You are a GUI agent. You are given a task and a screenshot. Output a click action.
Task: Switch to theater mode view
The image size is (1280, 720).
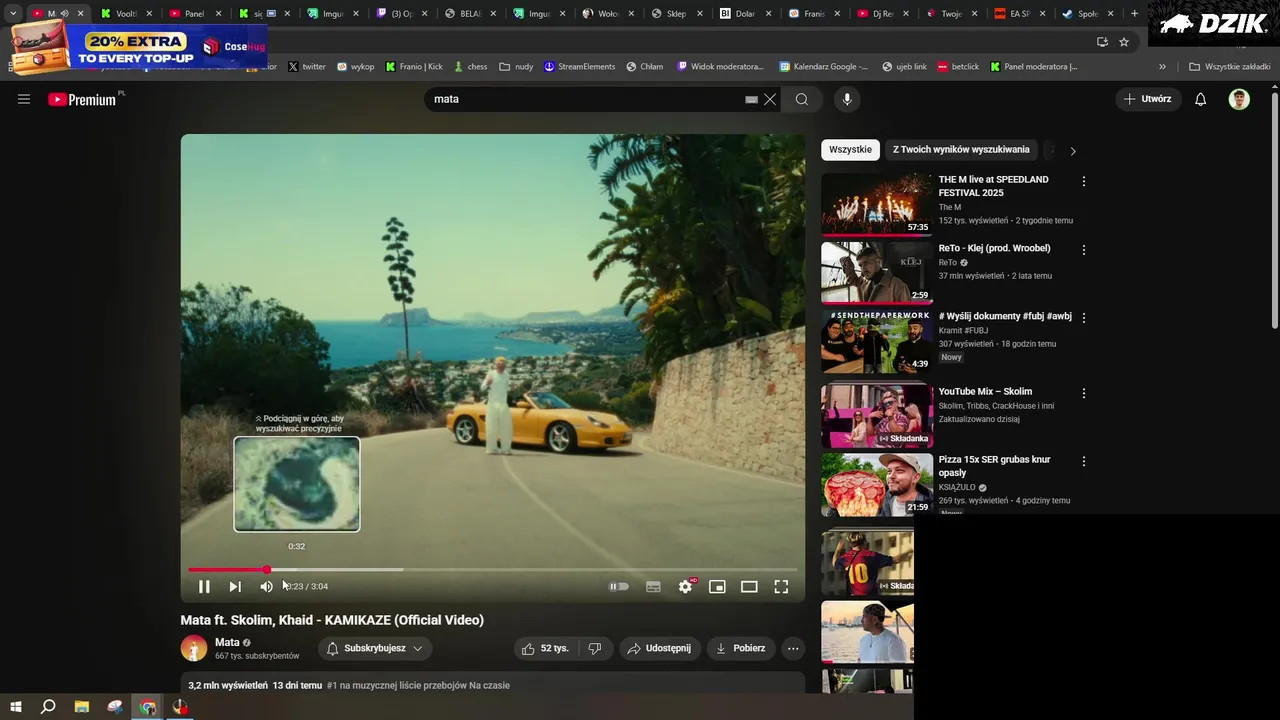click(749, 587)
